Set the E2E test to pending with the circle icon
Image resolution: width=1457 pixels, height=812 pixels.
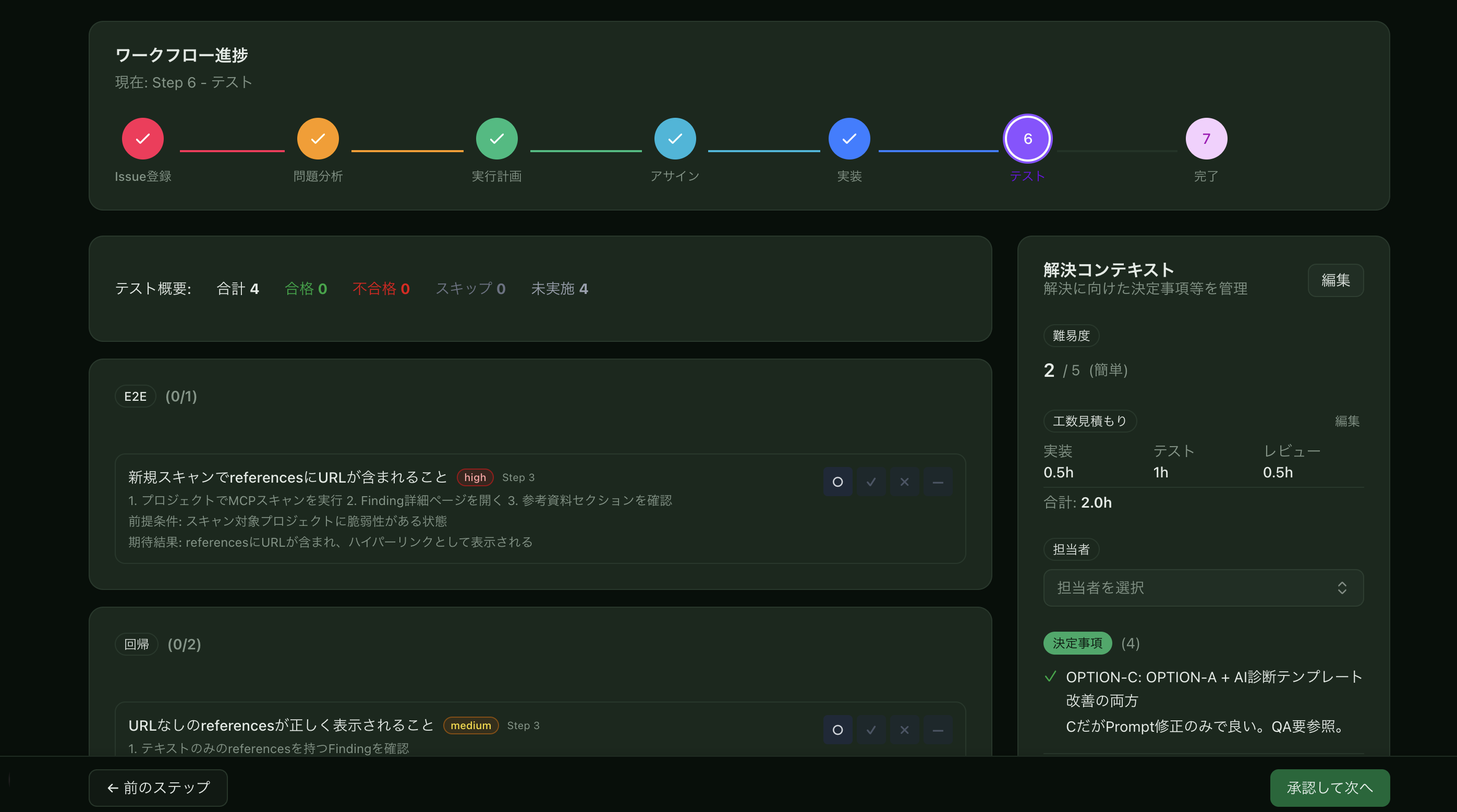click(x=837, y=482)
